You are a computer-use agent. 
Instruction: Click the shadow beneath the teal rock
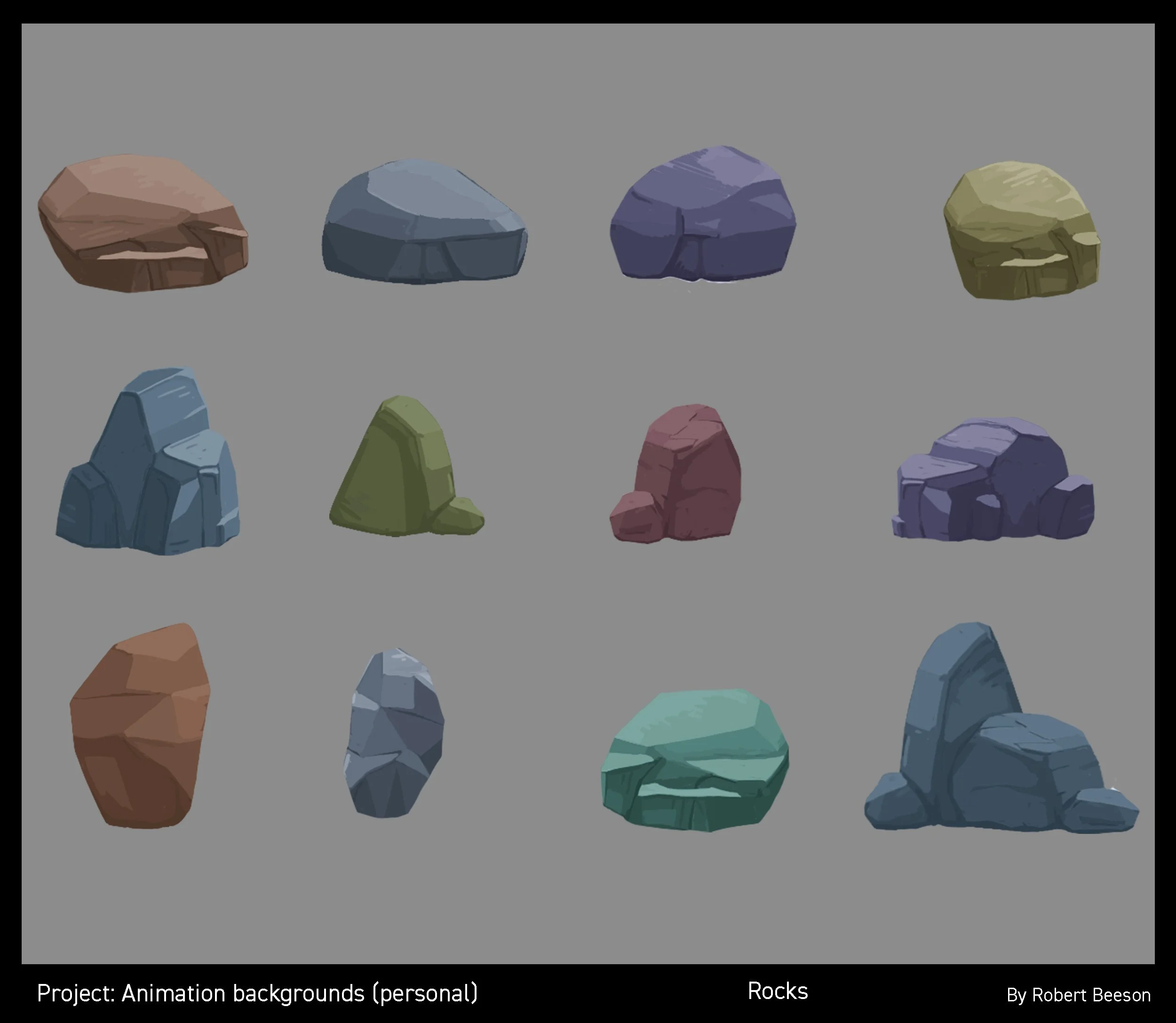click(x=685, y=810)
